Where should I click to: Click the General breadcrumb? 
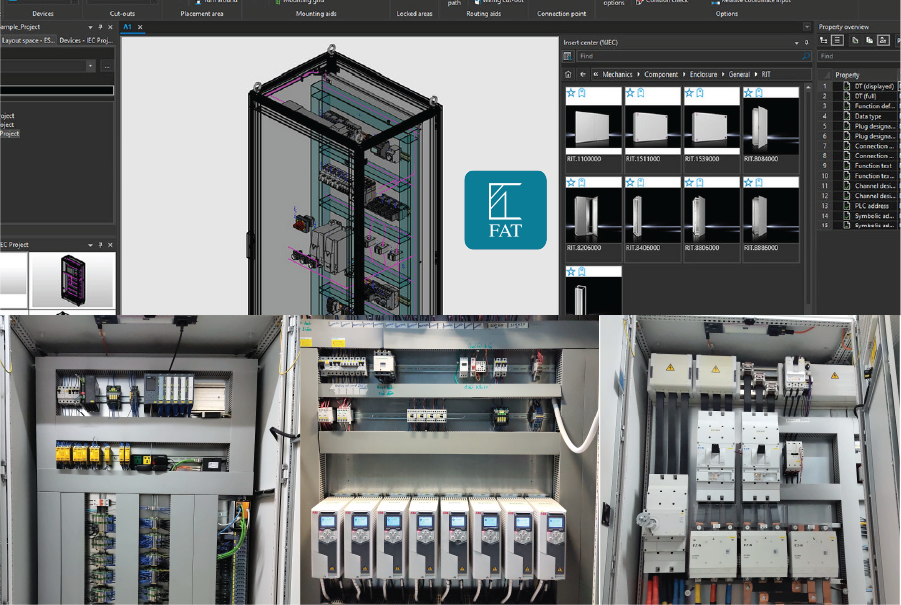(x=739, y=74)
